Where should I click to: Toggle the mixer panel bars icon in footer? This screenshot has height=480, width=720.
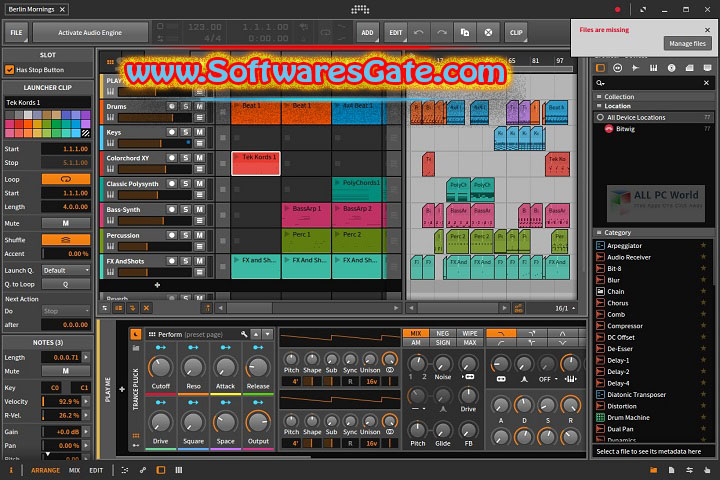179,470
